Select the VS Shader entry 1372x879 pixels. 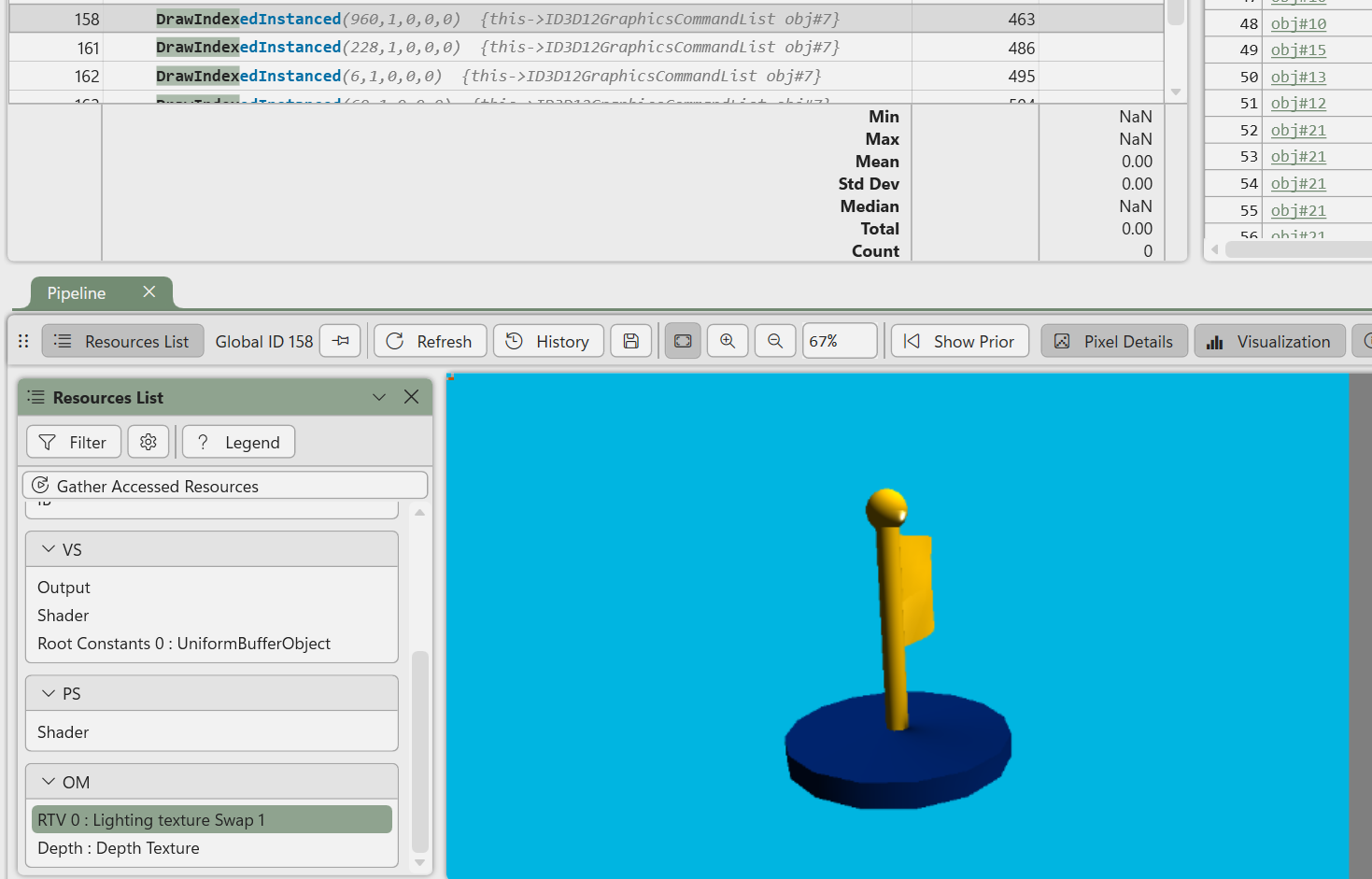pos(64,616)
